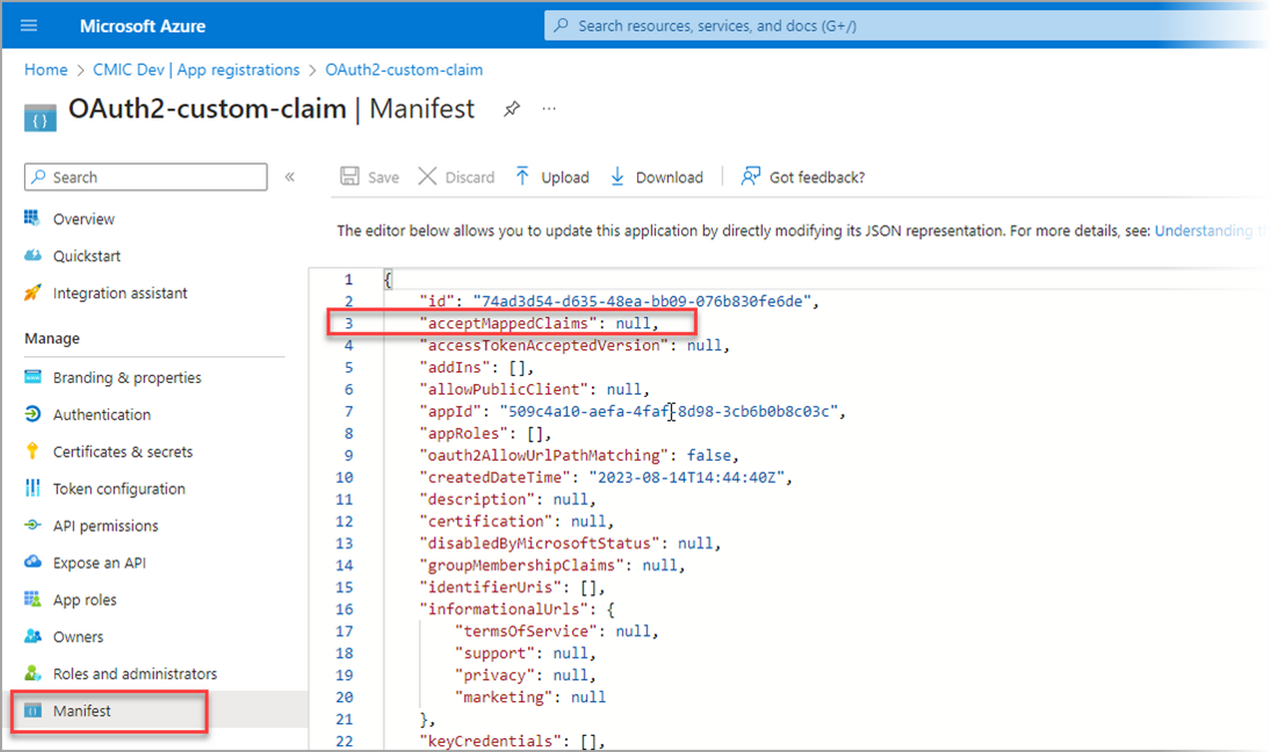The image size is (1271, 752).
Task: Open the Authentication settings
Action: [x=101, y=415]
